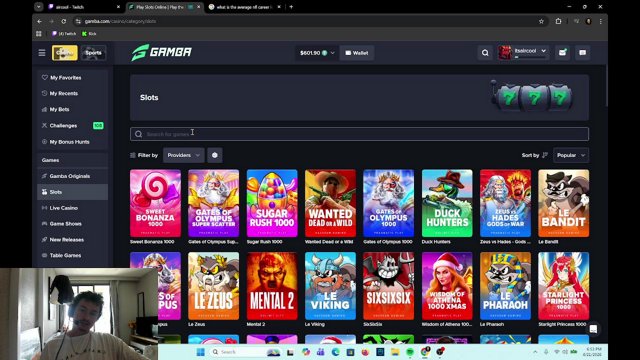Select Slots in the sidebar
This screenshot has height=360, width=640.
coord(72,192)
